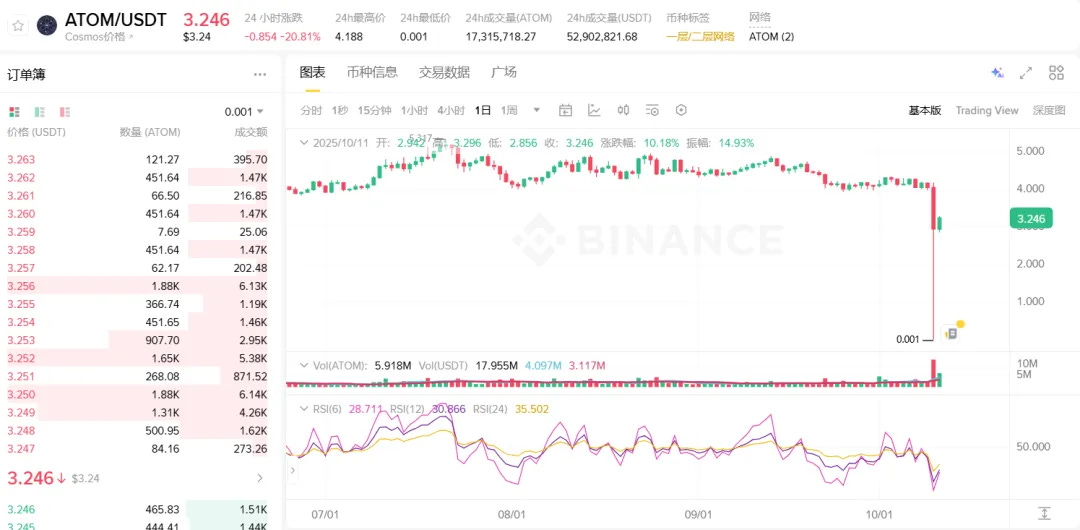Image resolution: width=1080 pixels, height=530 pixels.
Task: Open chart display list settings icon
Action: [652, 110]
